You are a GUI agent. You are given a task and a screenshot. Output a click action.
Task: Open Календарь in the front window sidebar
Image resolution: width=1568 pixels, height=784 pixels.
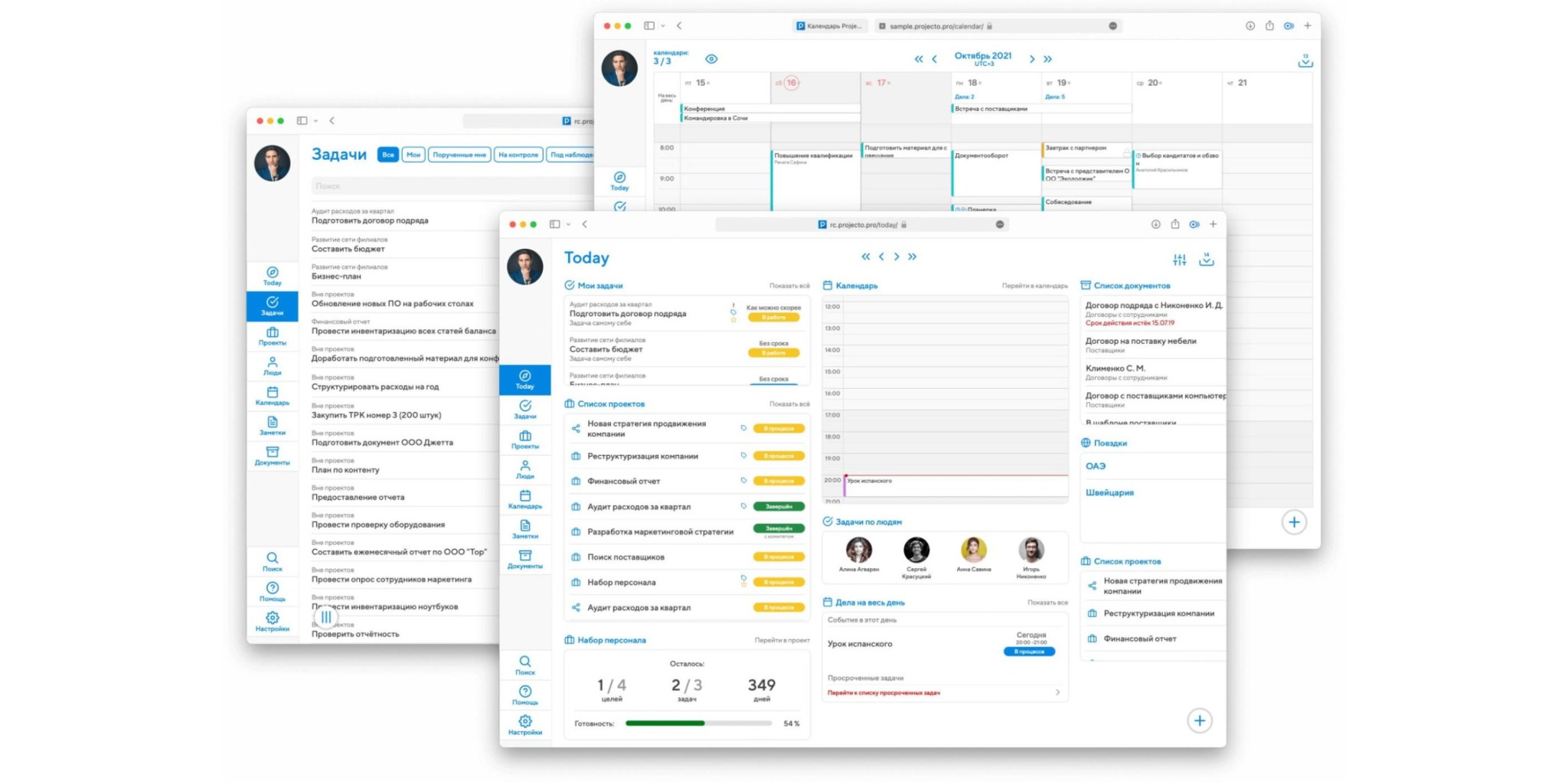[x=524, y=499]
